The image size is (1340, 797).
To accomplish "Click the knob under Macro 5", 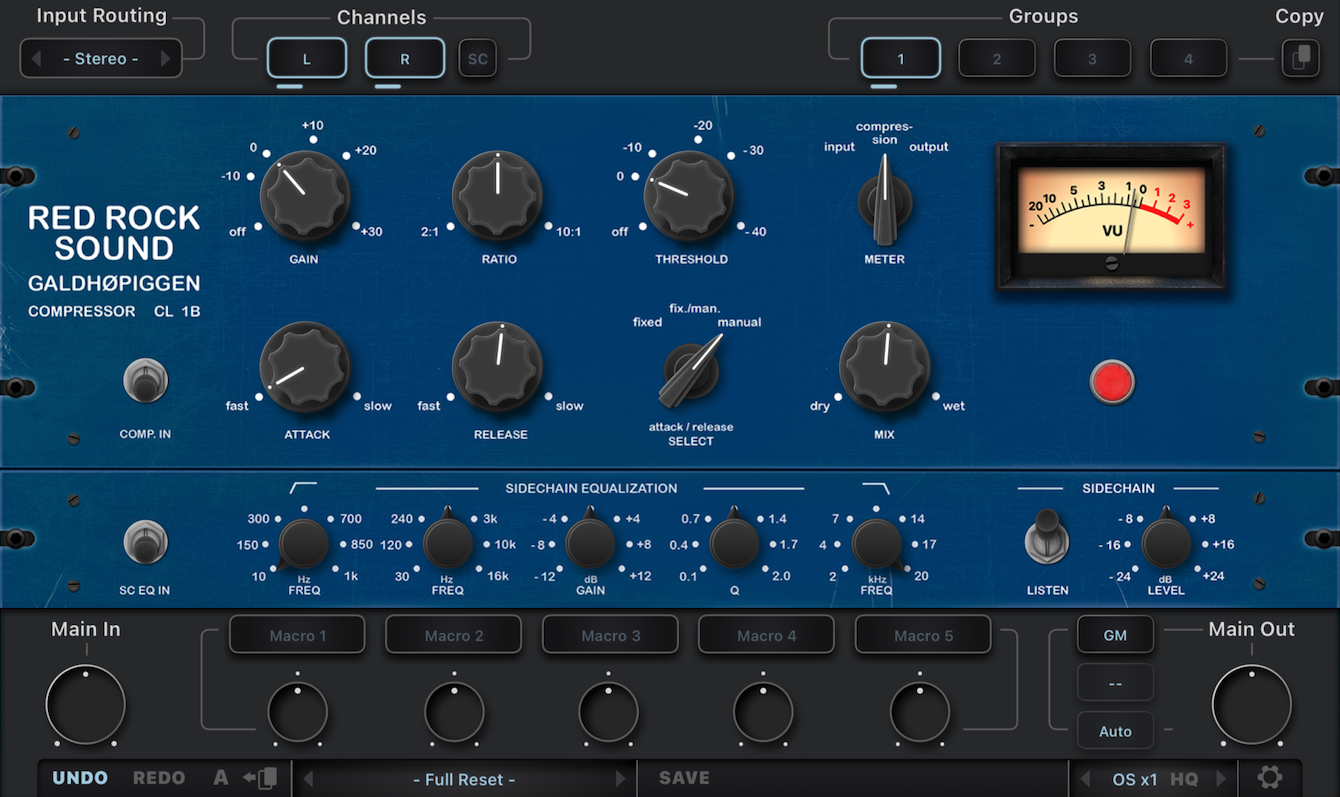I will point(920,713).
